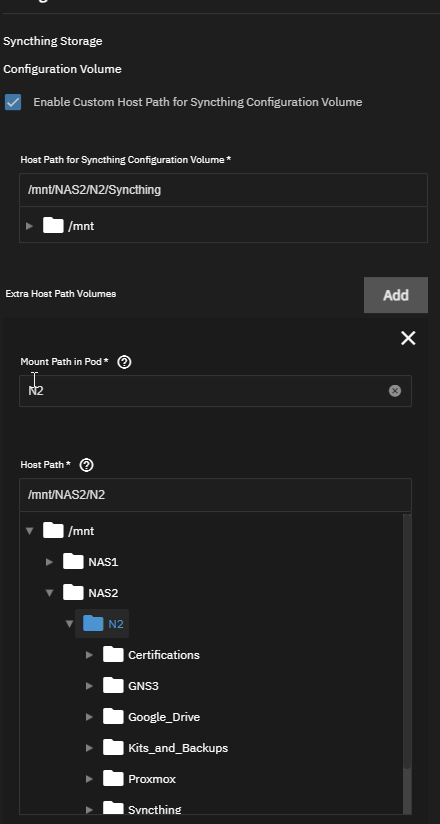The image size is (440, 824).
Task: Expand the GNS3 folder node
Action: 89,686
